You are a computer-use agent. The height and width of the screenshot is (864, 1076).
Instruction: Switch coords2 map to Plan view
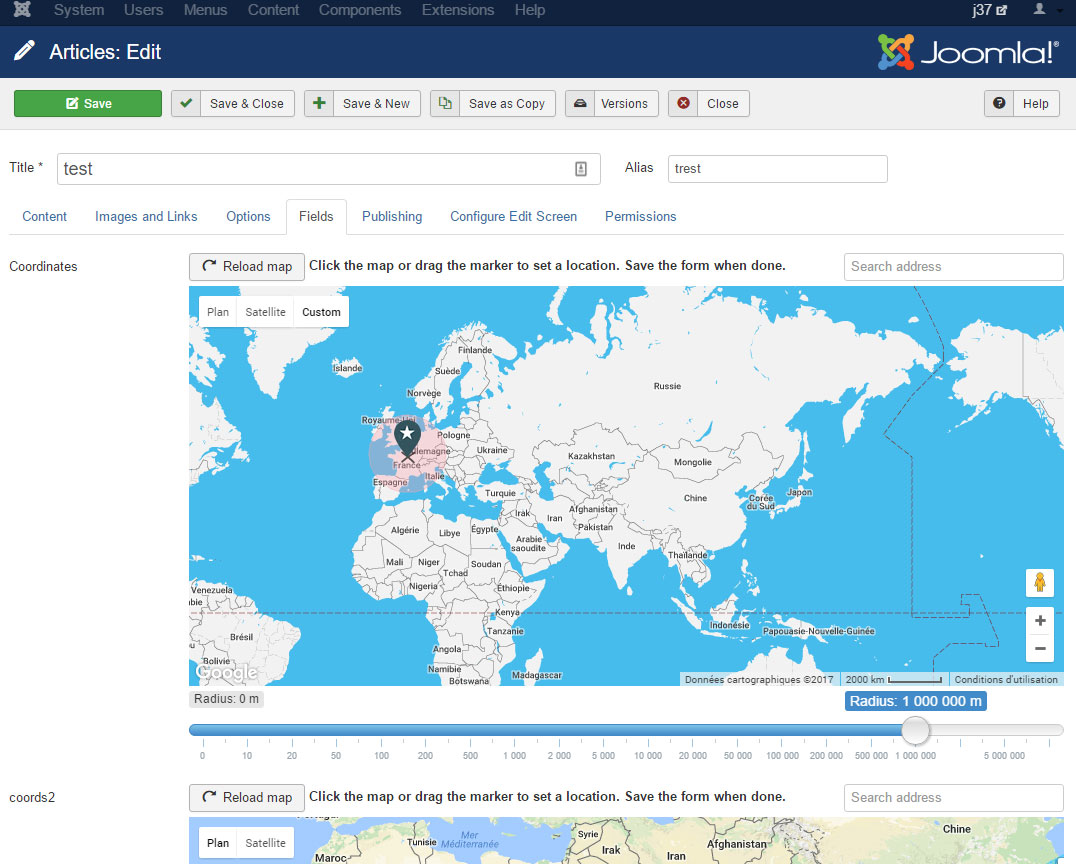click(218, 843)
